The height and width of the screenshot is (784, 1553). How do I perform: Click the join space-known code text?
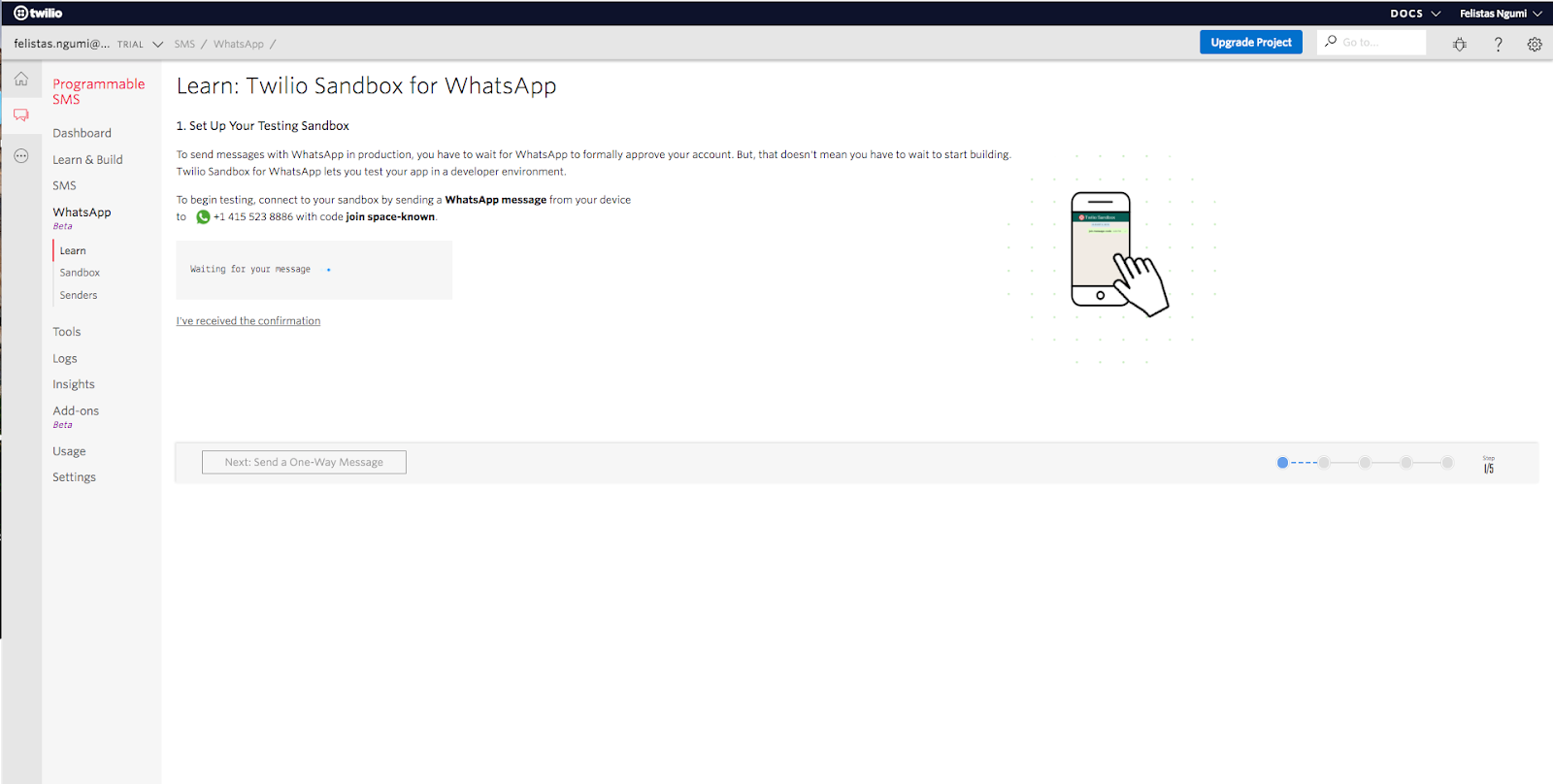pos(390,217)
